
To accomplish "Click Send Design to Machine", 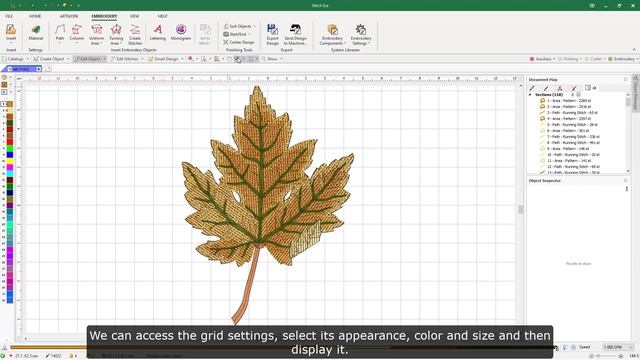I will 296,34.
